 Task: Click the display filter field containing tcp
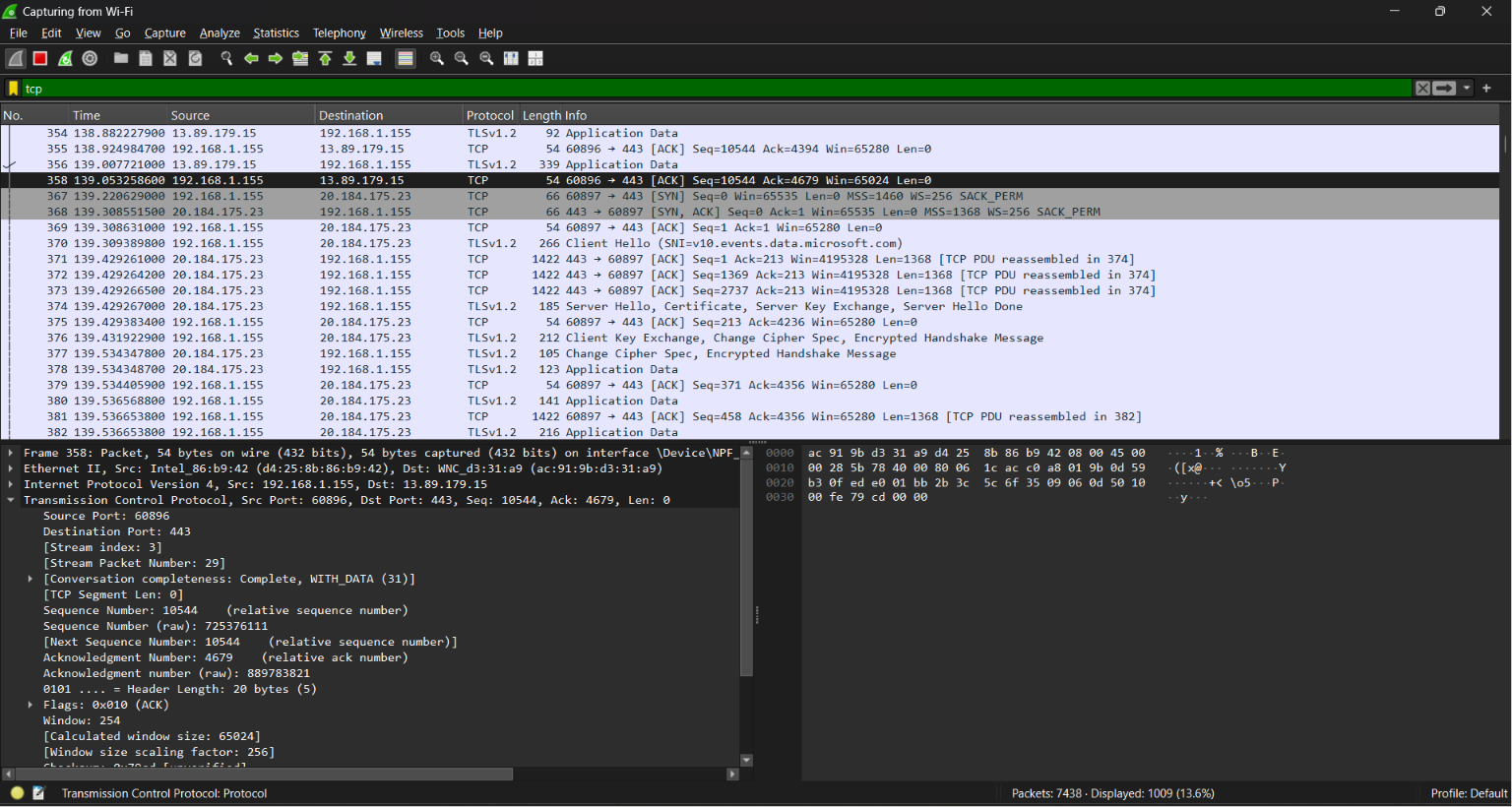point(716,89)
